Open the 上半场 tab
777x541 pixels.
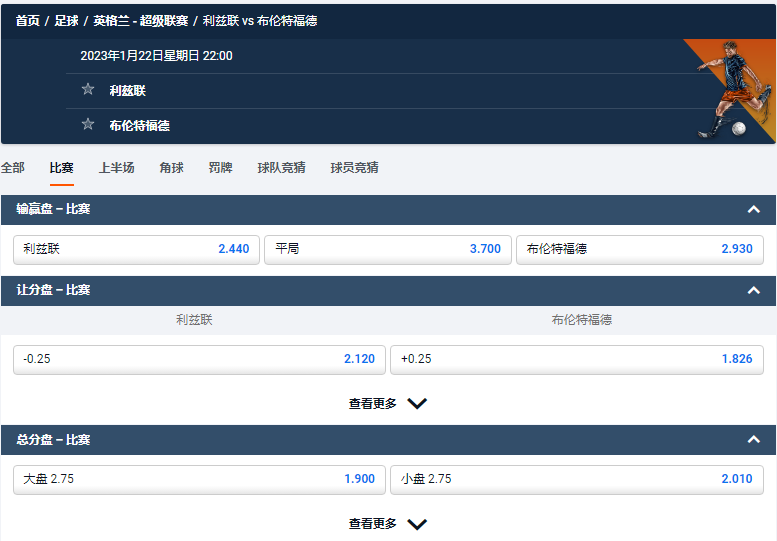coord(116,168)
